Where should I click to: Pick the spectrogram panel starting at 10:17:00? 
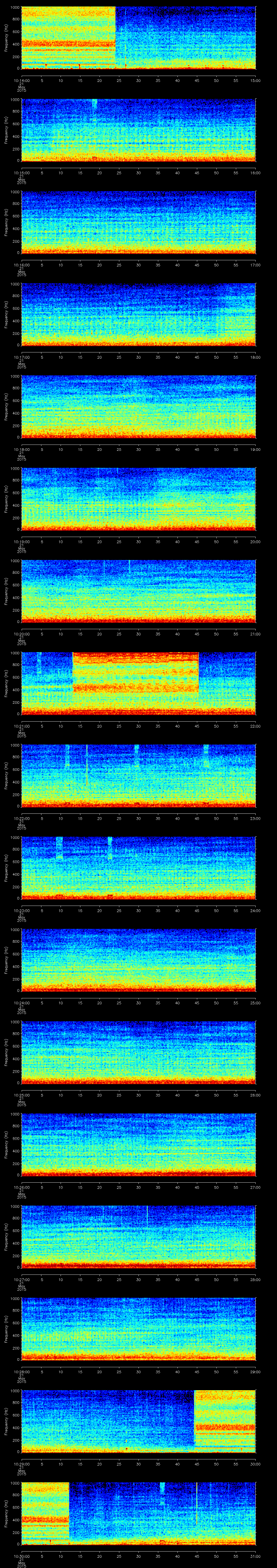click(138, 315)
